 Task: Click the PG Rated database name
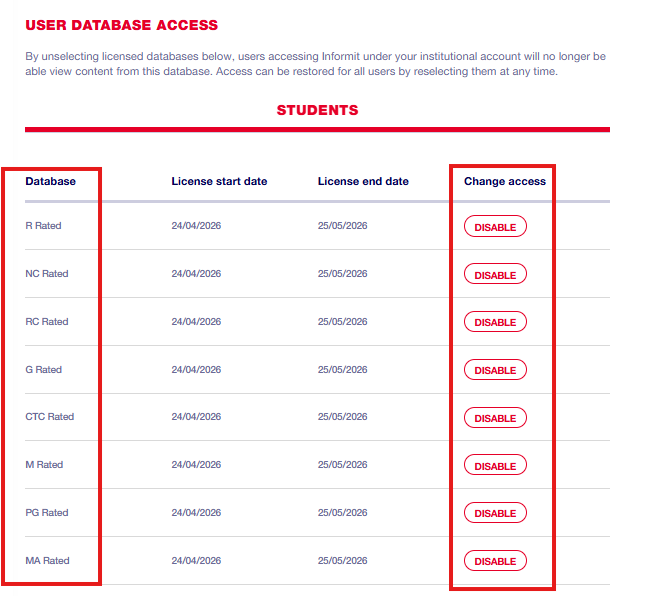tap(46, 513)
